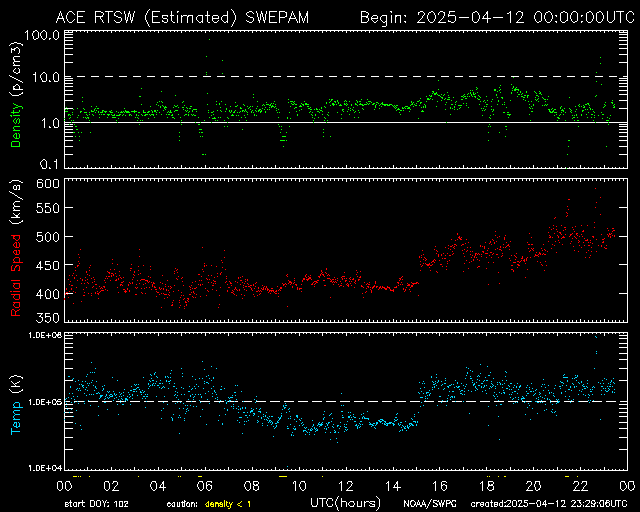Click the '550' speed tick label

48,208
